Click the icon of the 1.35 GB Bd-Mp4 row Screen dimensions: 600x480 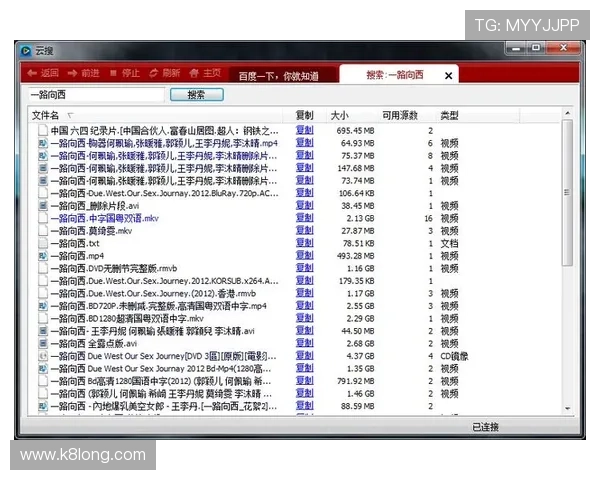(43, 369)
